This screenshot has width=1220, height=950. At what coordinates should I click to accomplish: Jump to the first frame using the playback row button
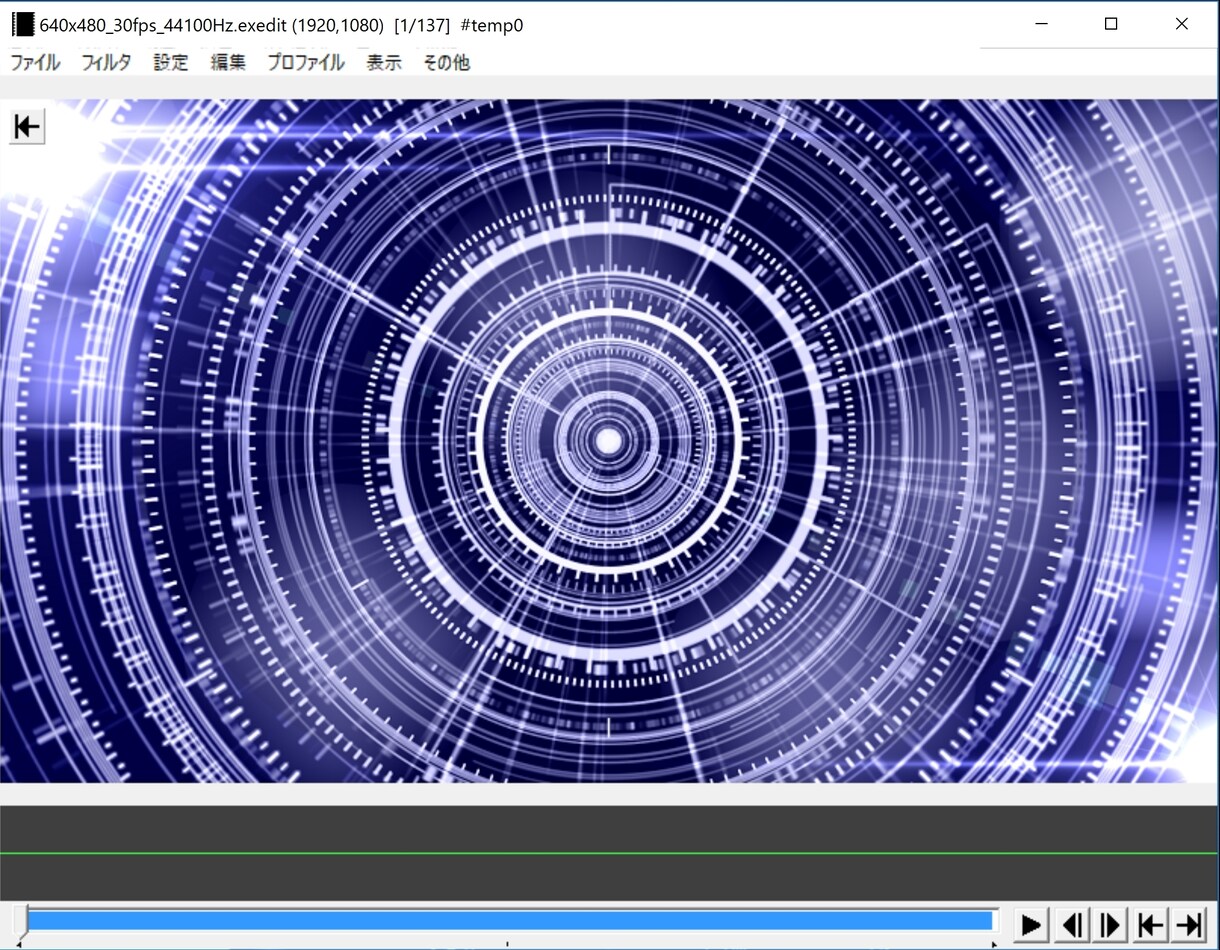(1151, 924)
